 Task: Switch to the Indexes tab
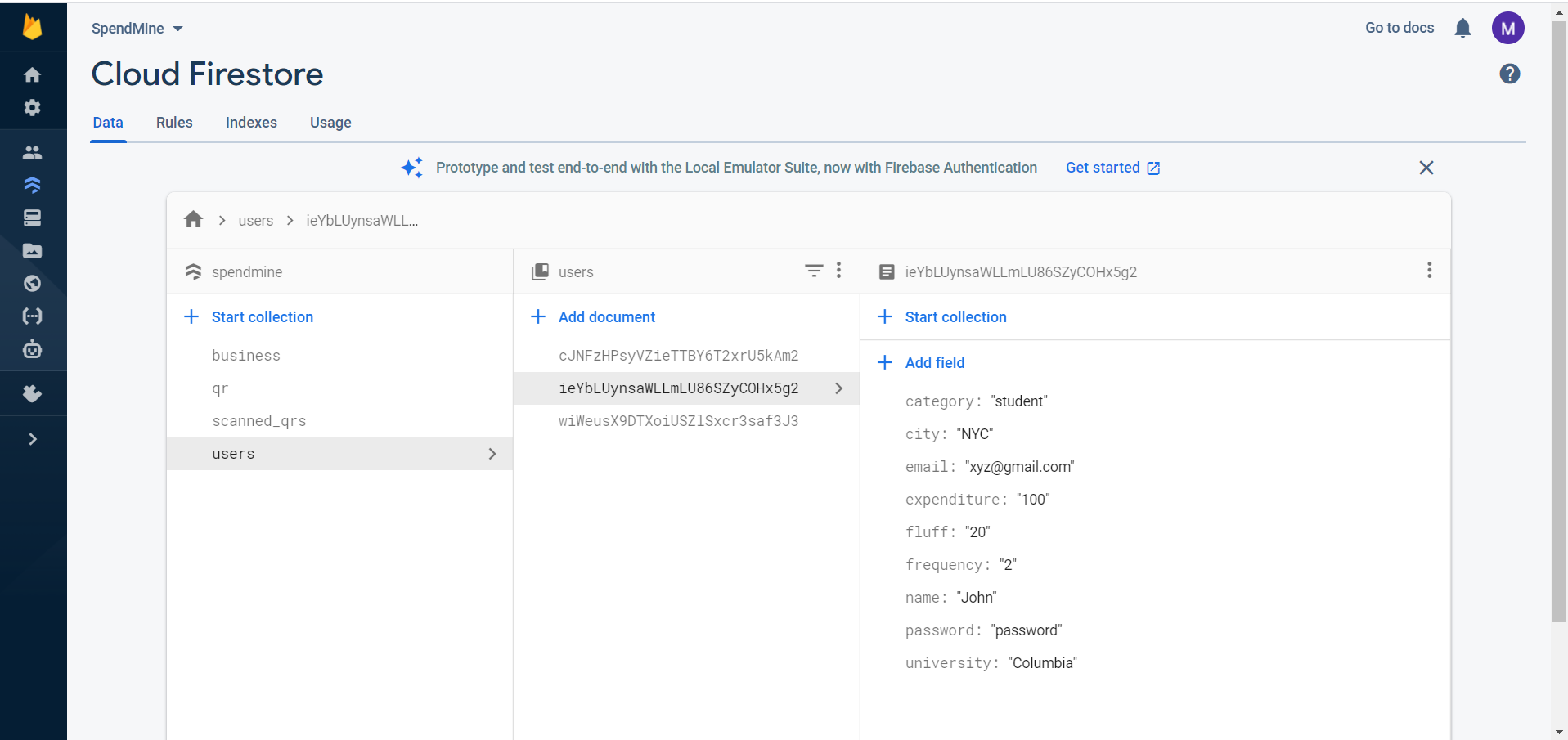click(251, 123)
